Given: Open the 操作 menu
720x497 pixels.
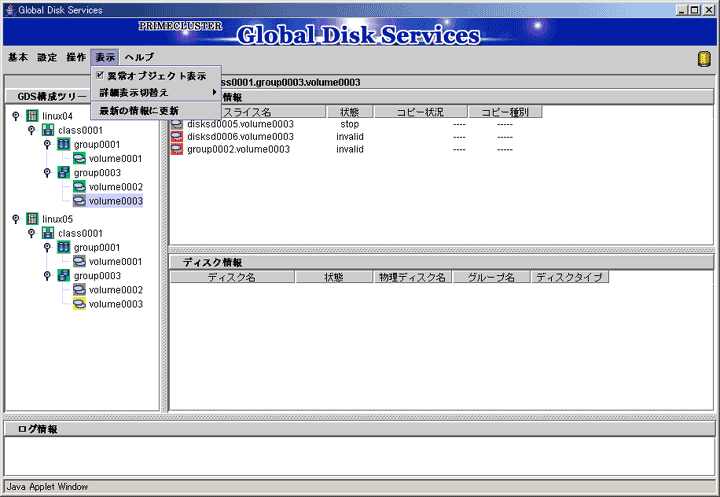Looking at the screenshot, I should click(x=76, y=57).
